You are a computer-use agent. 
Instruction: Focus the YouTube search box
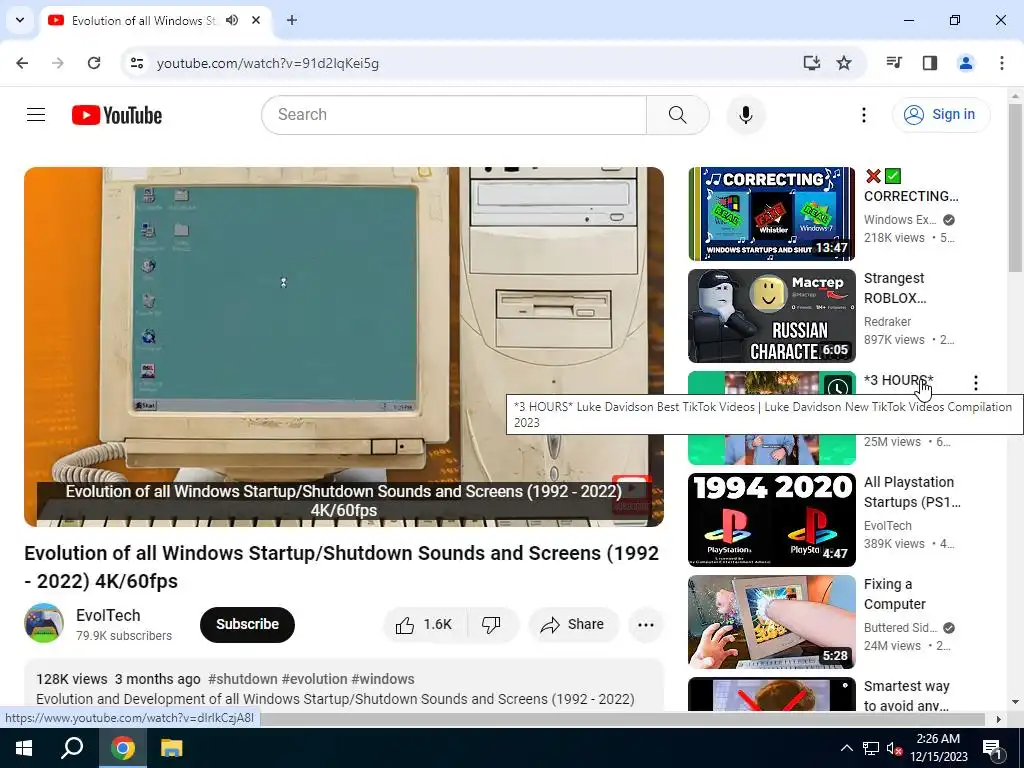pyautogui.click(x=454, y=115)
